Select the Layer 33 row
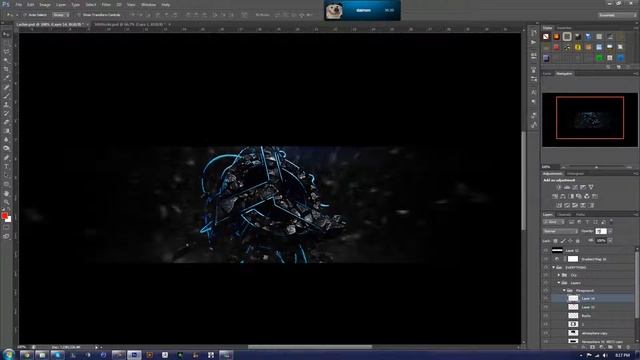 point(593,307)
